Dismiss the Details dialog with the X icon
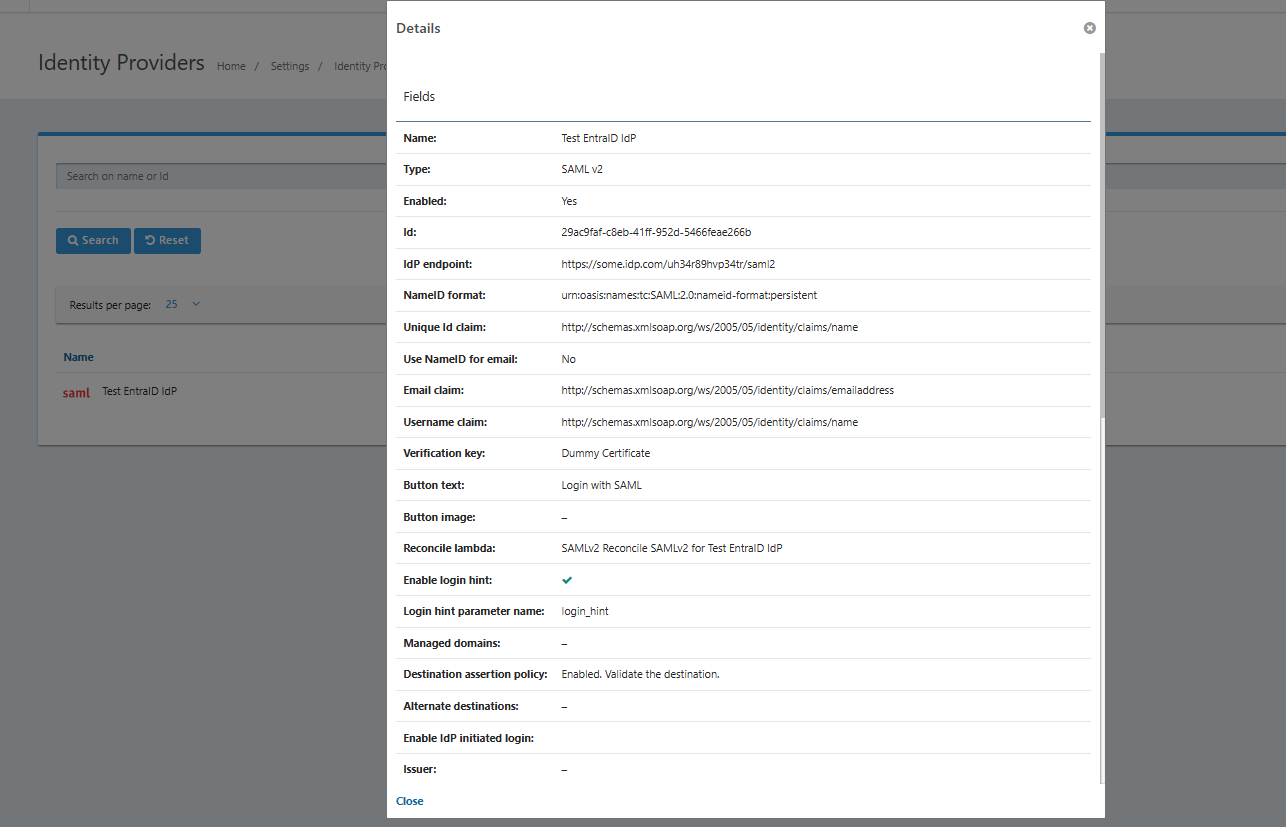This screenshot has width=1286, height=827. click(x=1089, y=28)
